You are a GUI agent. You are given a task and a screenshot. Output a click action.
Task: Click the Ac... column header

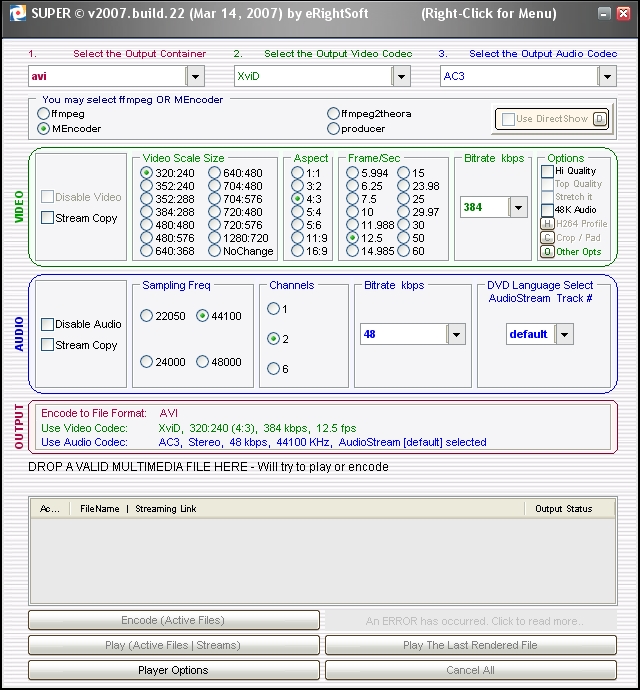tap(50, 509)
